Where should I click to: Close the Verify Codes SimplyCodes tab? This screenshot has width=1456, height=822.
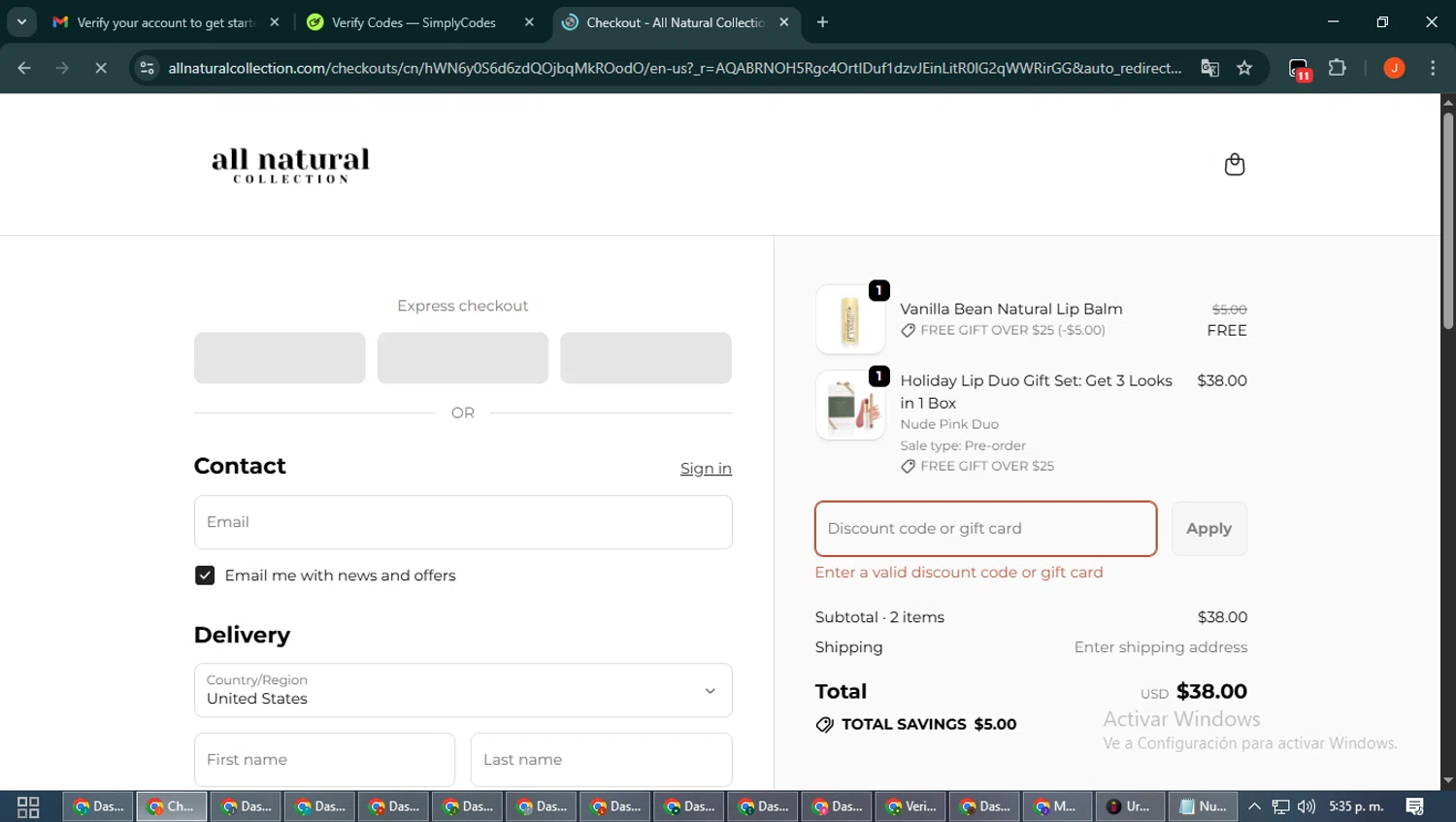(529, 22)
